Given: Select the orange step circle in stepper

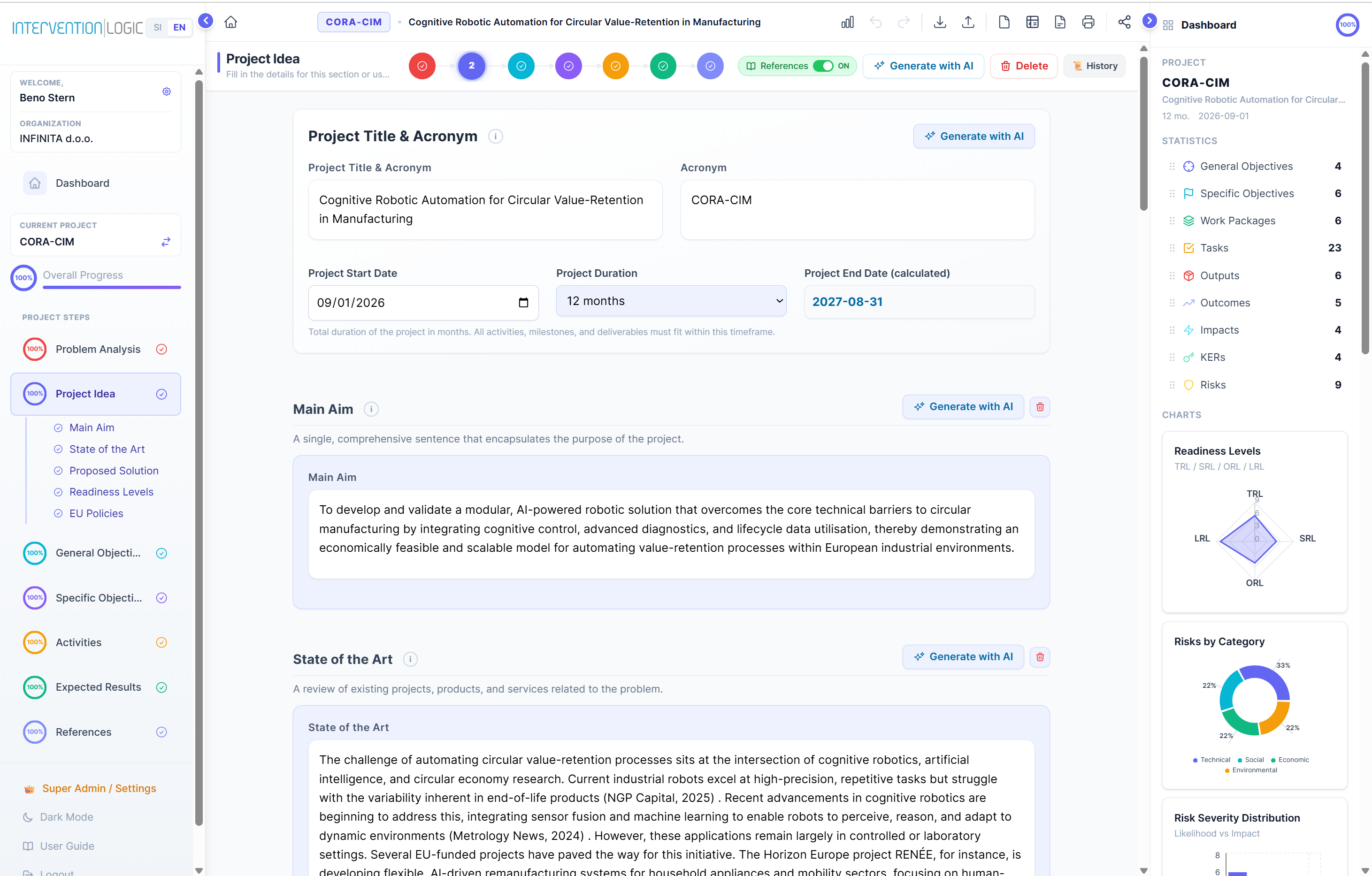Looking at the screenshot, I should pos(615,66).
